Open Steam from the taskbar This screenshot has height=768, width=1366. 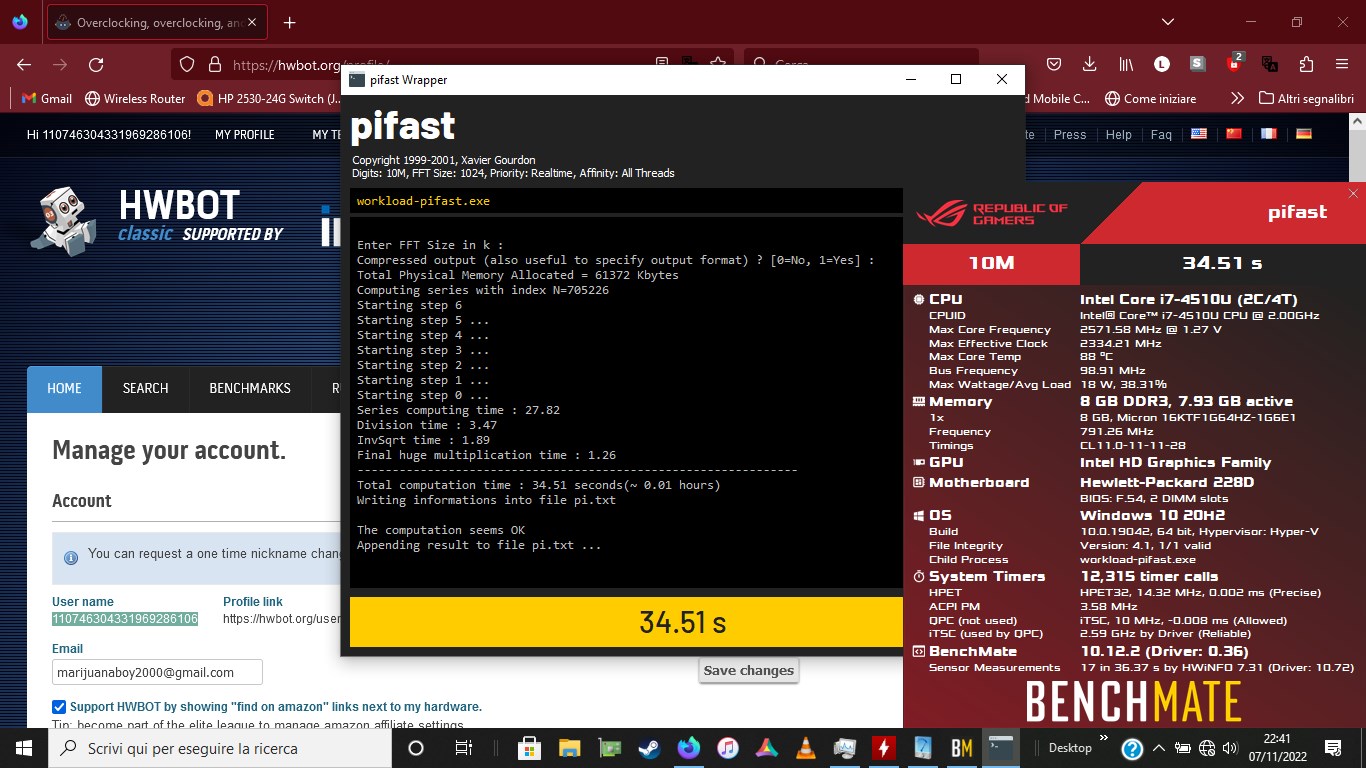[649, 748]
